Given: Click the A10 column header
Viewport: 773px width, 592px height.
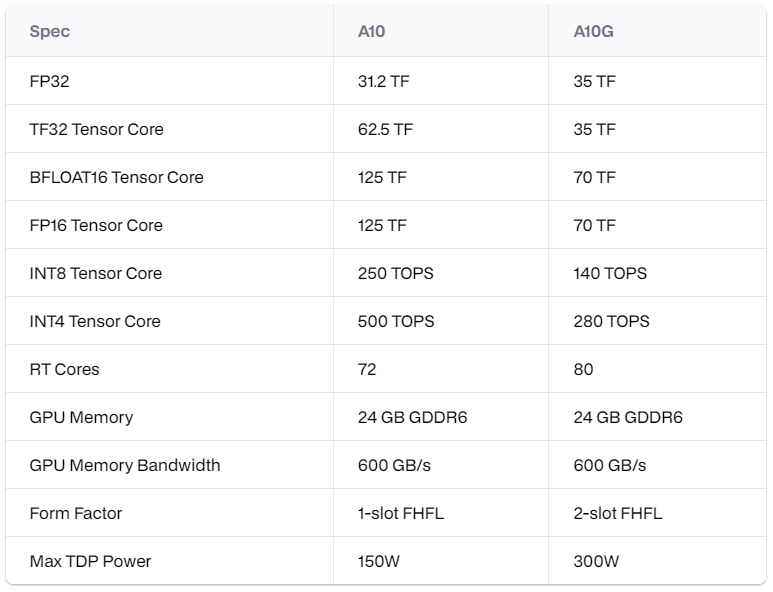Looking at the screenshot, I should pyautogui.click(x=371, y=31).
